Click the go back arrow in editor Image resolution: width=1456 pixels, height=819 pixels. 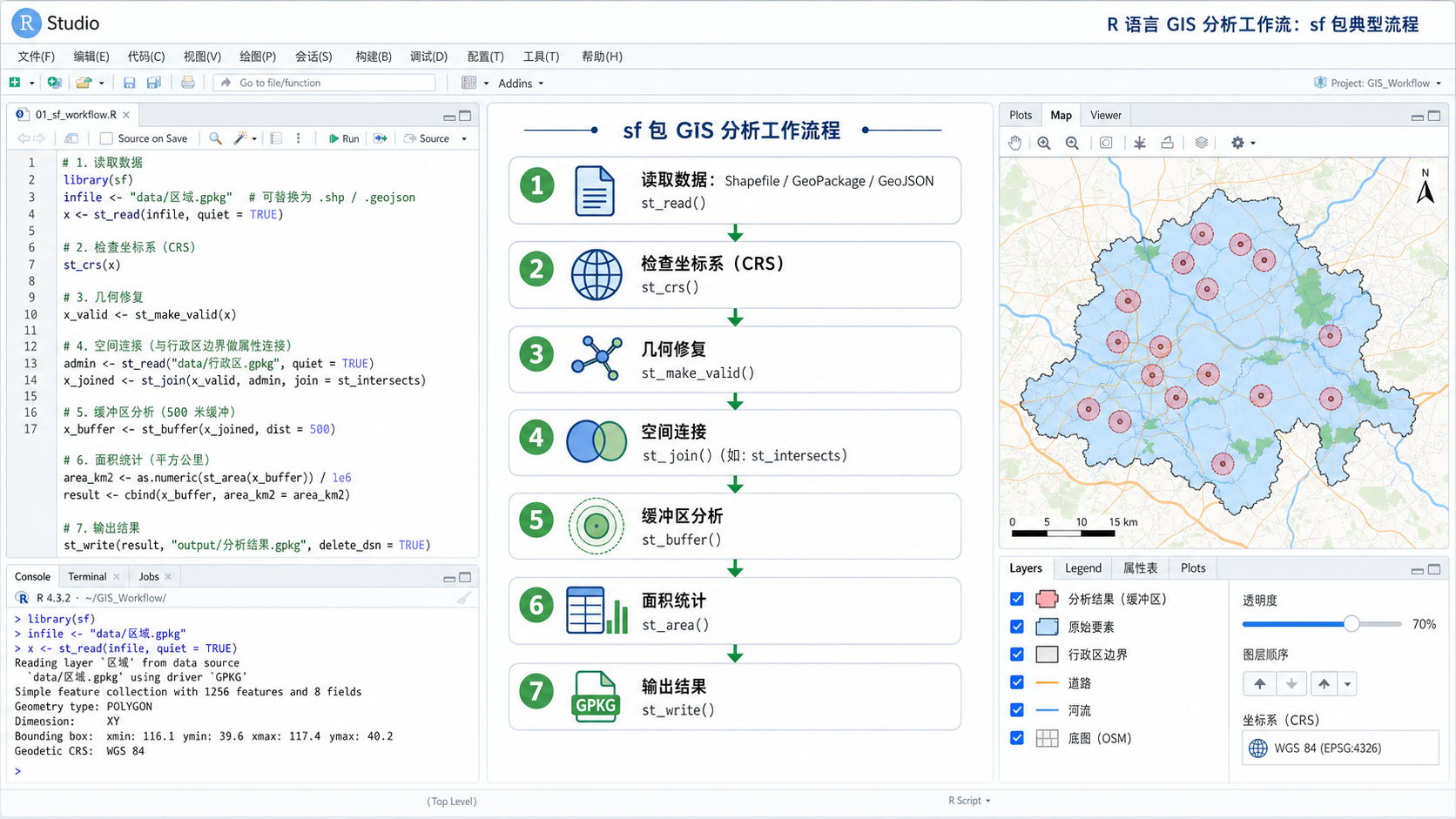(24, 138)
